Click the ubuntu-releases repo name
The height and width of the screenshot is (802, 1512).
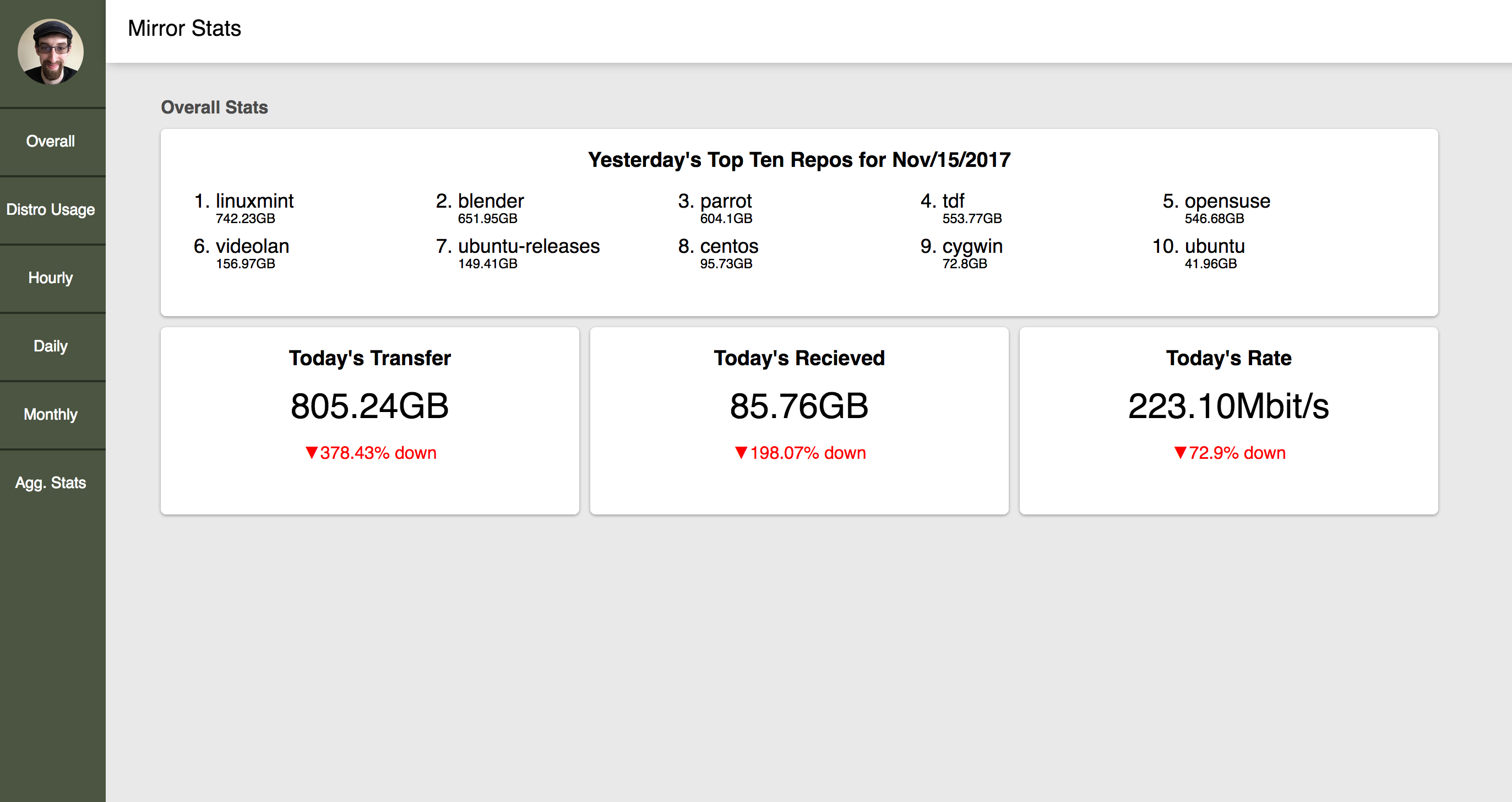(x=528, y=246)
